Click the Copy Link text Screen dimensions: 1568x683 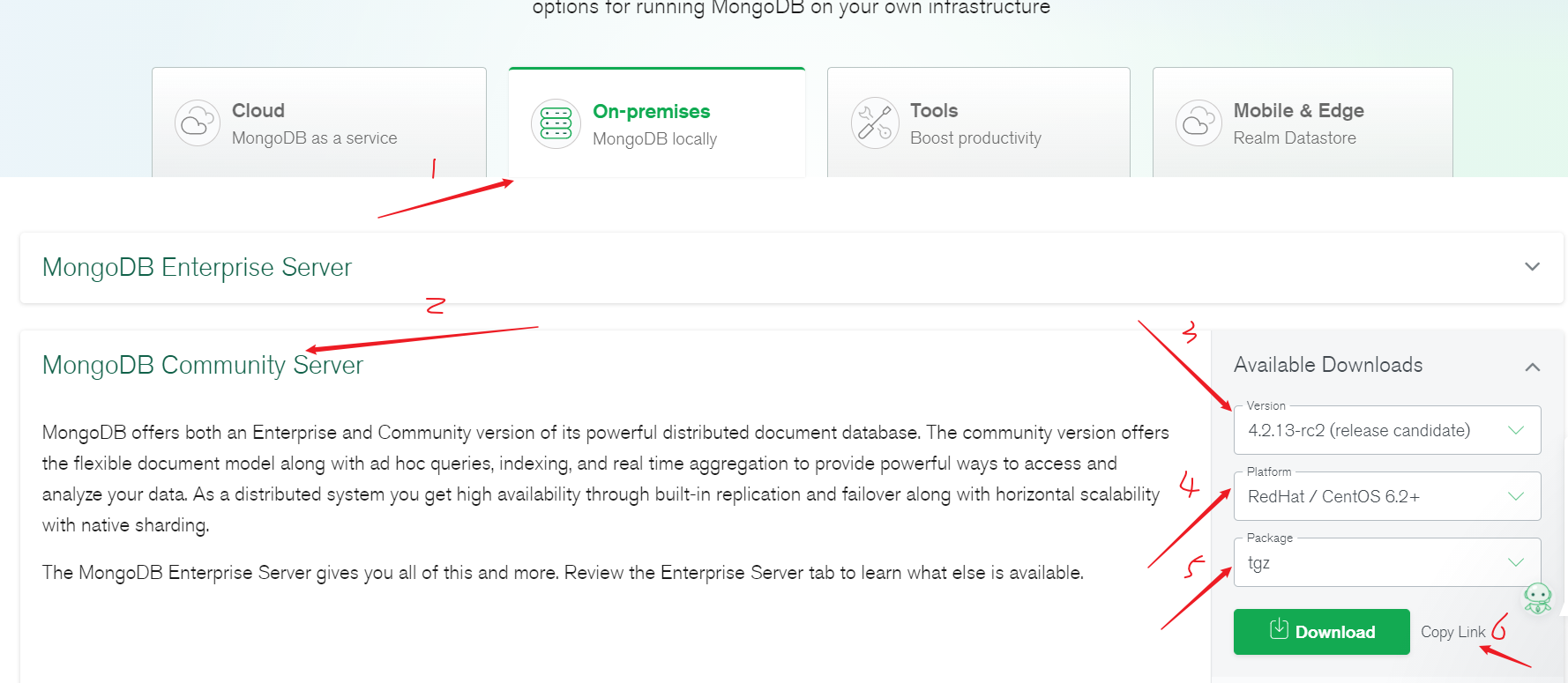coord(1453,632)
